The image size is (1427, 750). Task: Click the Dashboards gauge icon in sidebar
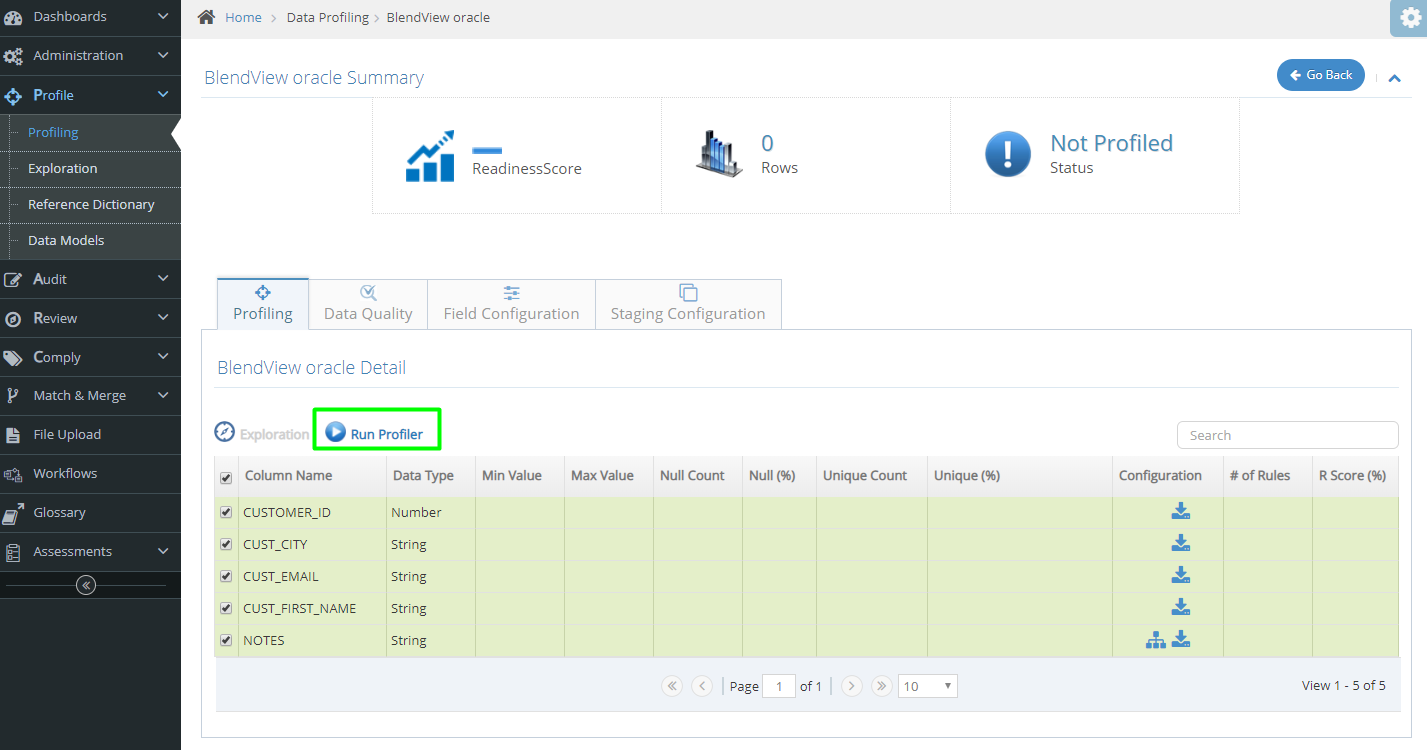(13, 17)
